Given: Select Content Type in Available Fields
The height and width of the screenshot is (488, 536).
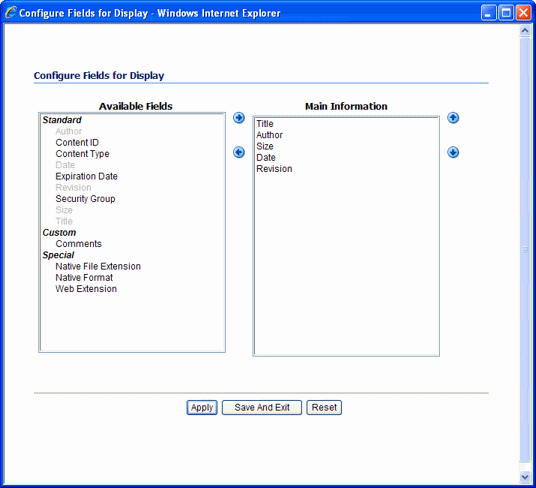Looking at the screenshot, I should point(82,154).
